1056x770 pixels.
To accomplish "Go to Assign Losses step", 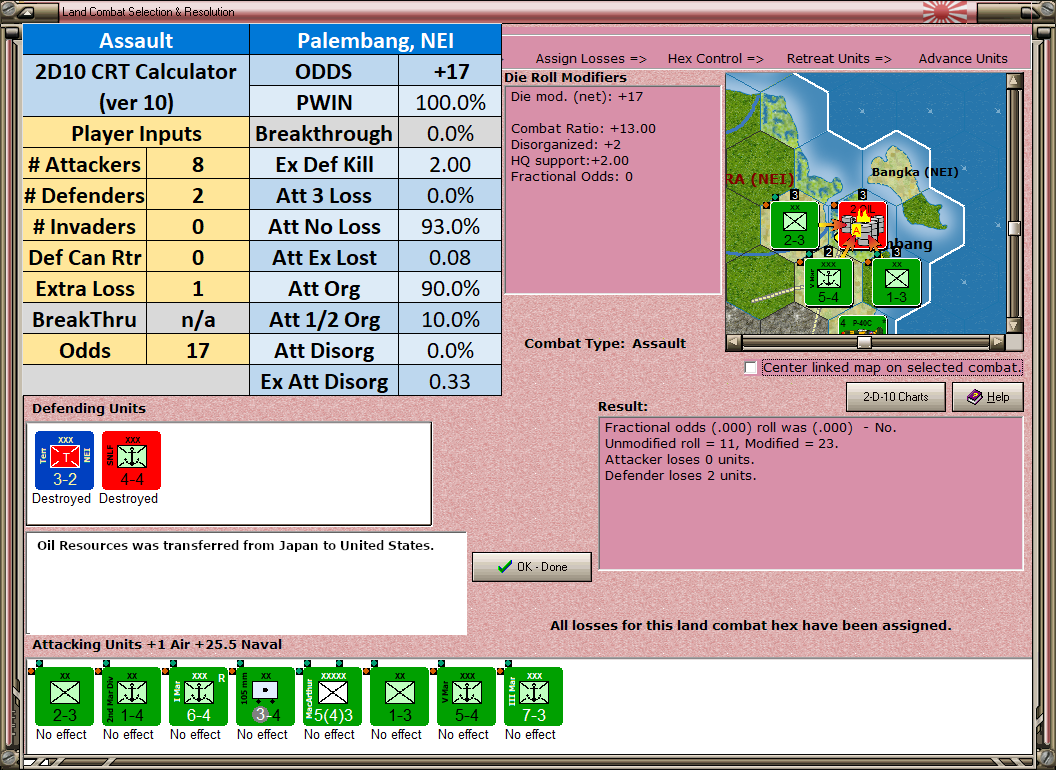I will [591, 59].
